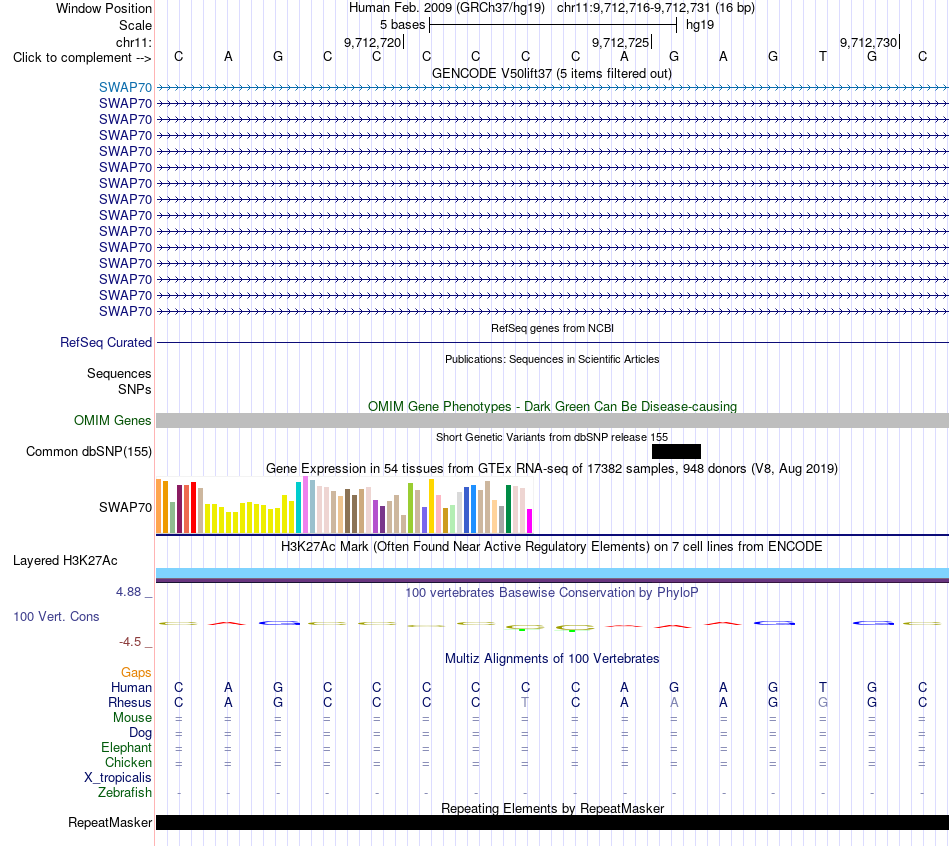The height and width of the screenshot is (846, 950).
Task: Open '100 vertebrates Basewise Conservation by PhyloP' heading
Action: (552, 593)
